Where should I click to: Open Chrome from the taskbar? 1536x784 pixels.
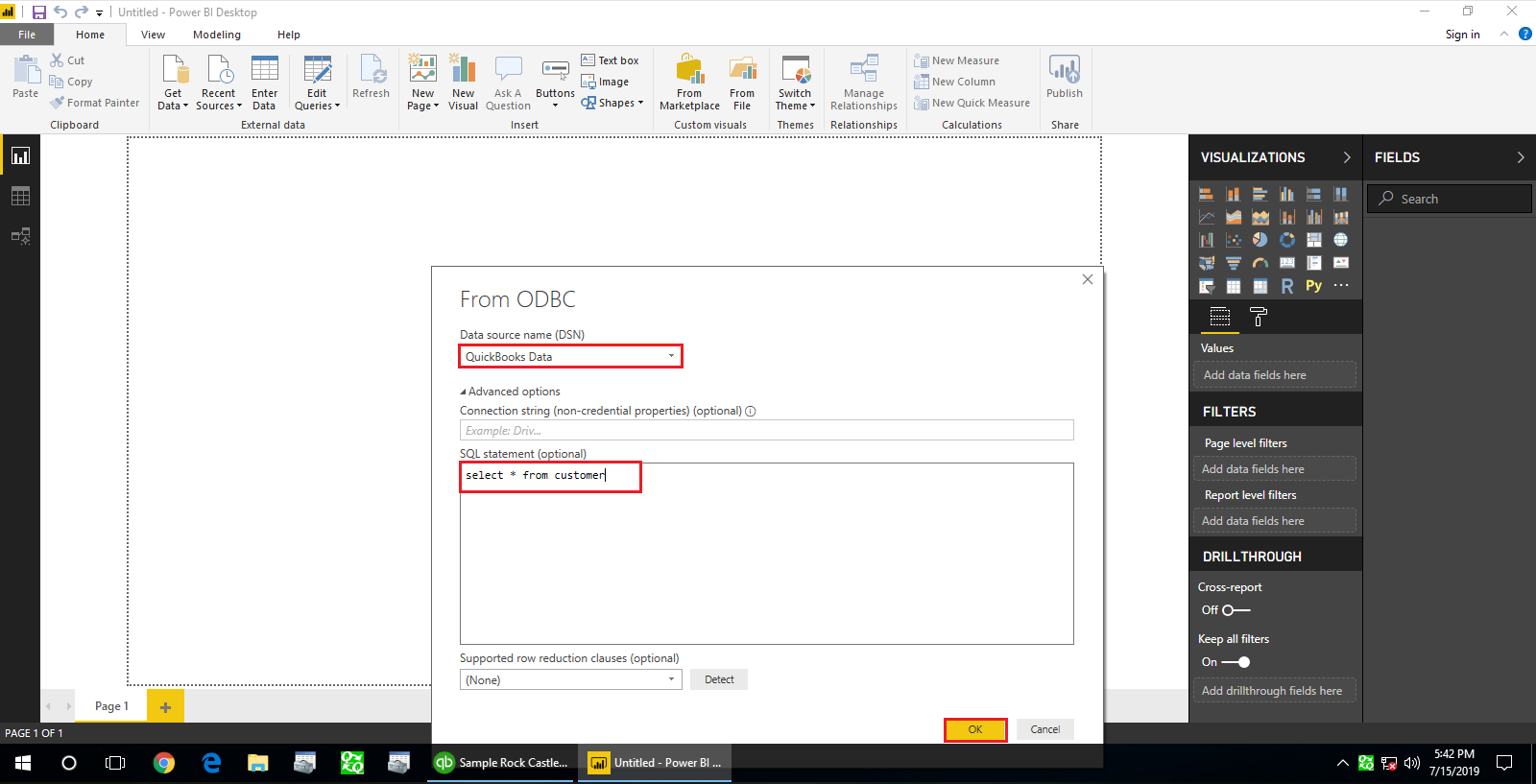pos(164,763)
